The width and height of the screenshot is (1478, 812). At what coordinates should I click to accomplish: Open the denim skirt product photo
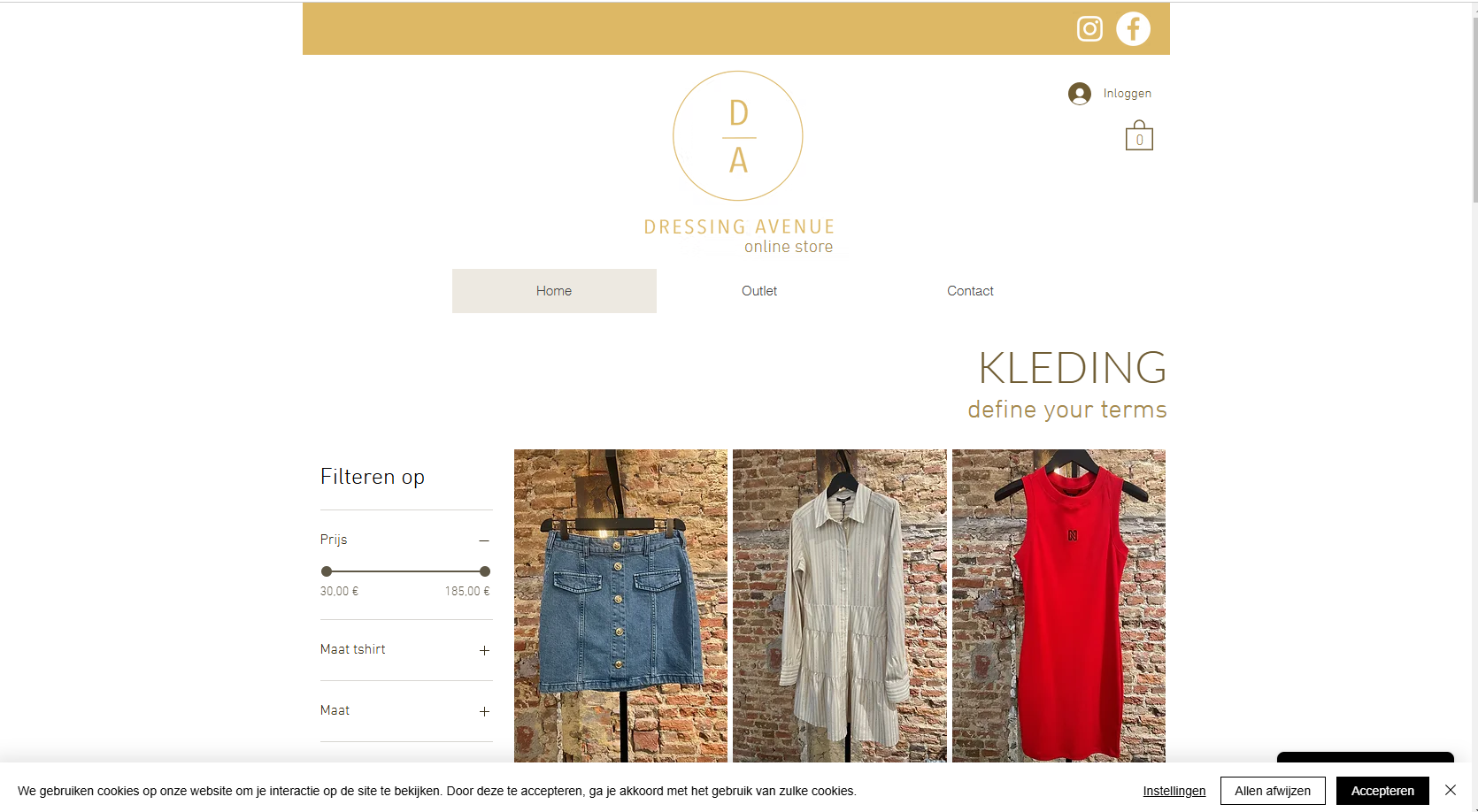pos(620,606)
